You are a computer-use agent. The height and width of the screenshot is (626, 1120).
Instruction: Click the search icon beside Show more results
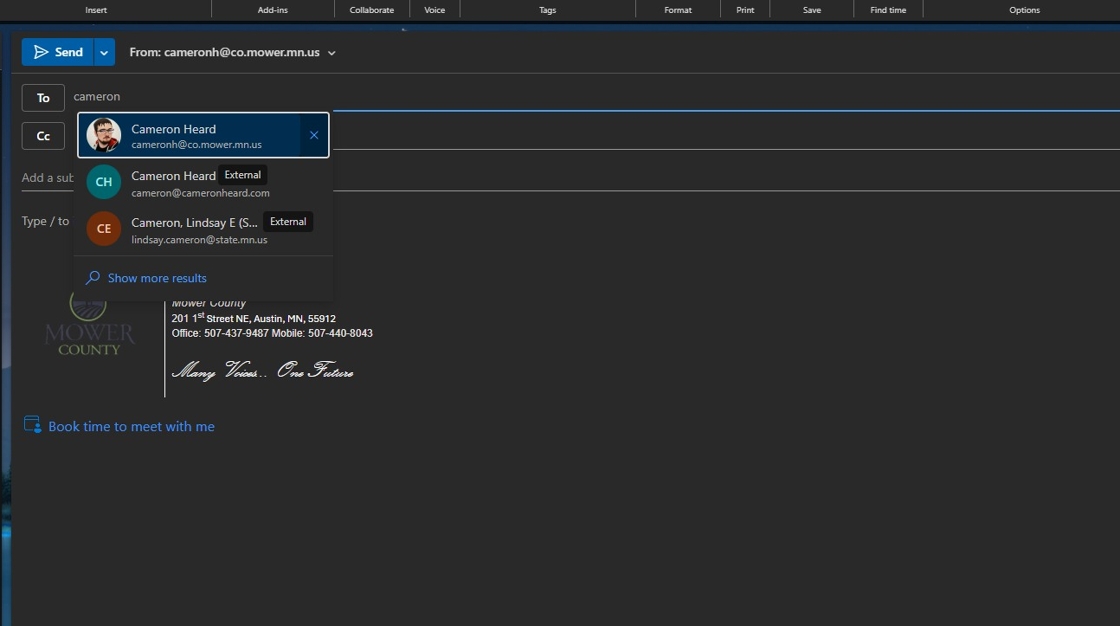click(93, 278)
